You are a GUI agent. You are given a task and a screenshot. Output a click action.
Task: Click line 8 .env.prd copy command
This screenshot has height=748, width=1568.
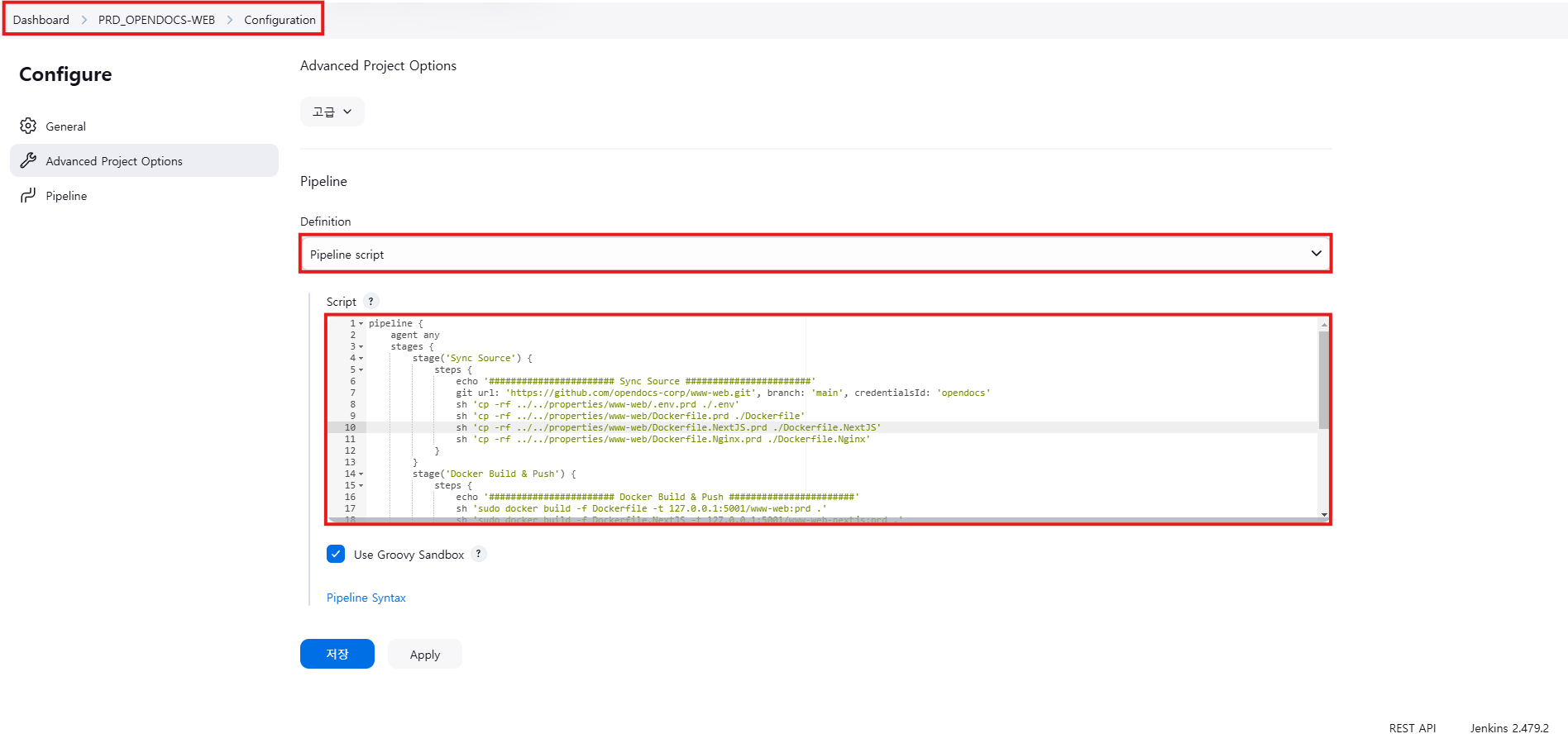[597, 405]
